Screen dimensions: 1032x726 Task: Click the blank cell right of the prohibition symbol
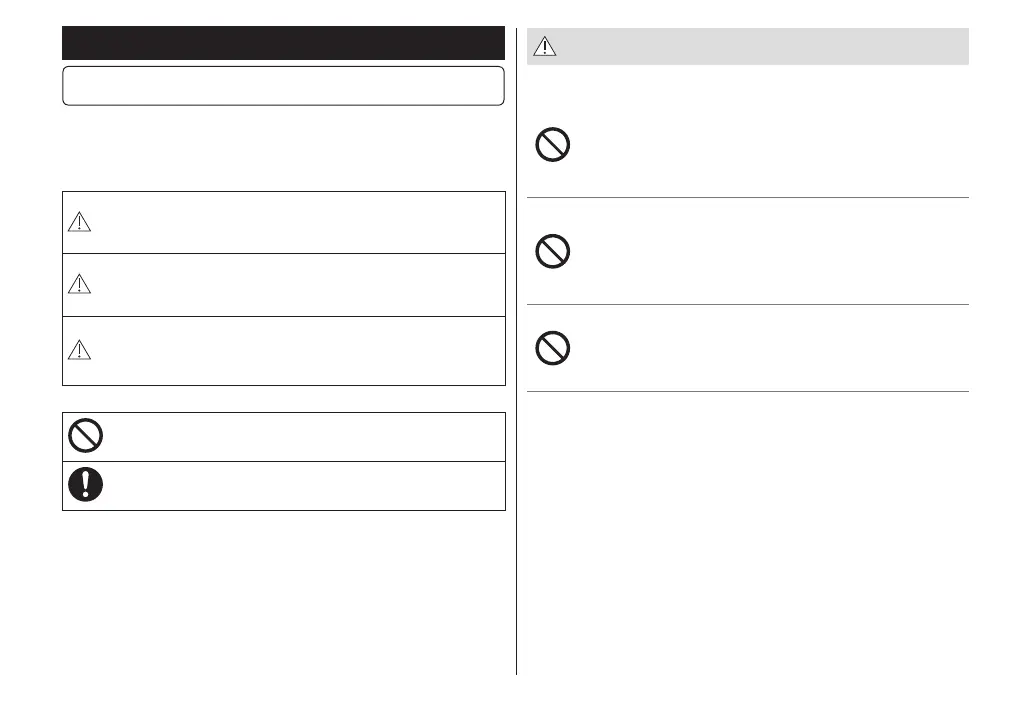pyautogui.click(x=300, y=437)
